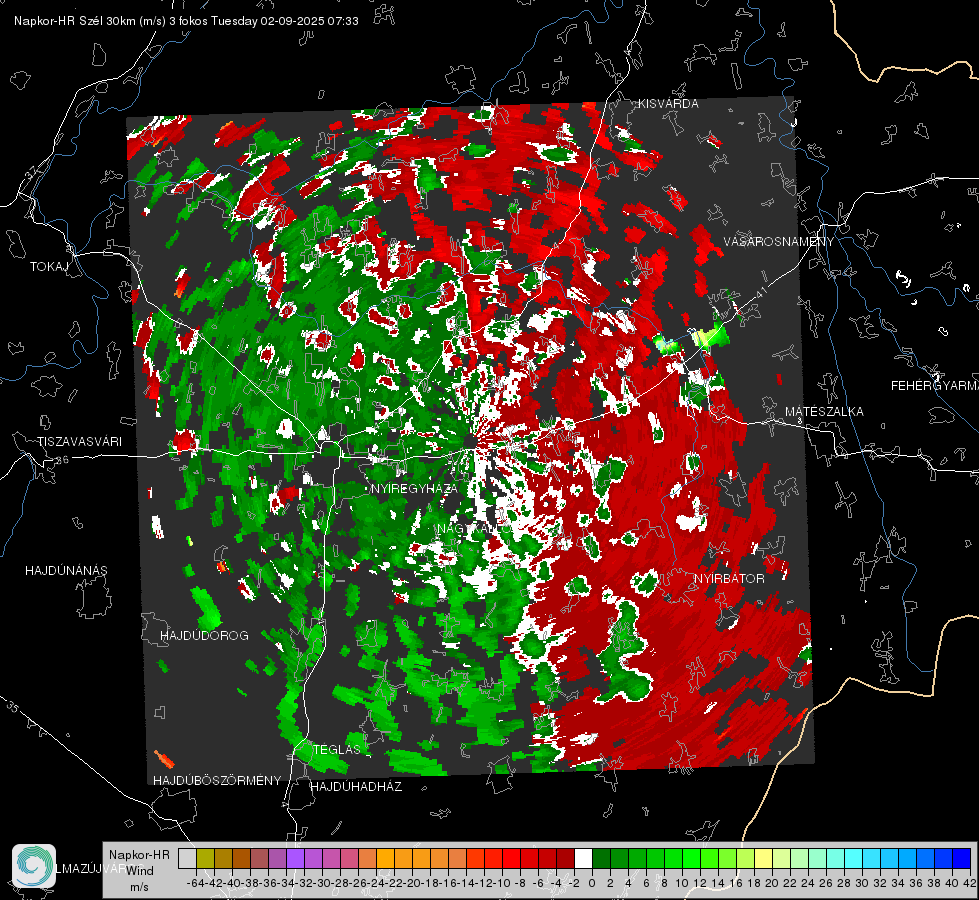Click the road number "41" near Vásárosnamény
The image size is (979, 900).
coord(760,292)
